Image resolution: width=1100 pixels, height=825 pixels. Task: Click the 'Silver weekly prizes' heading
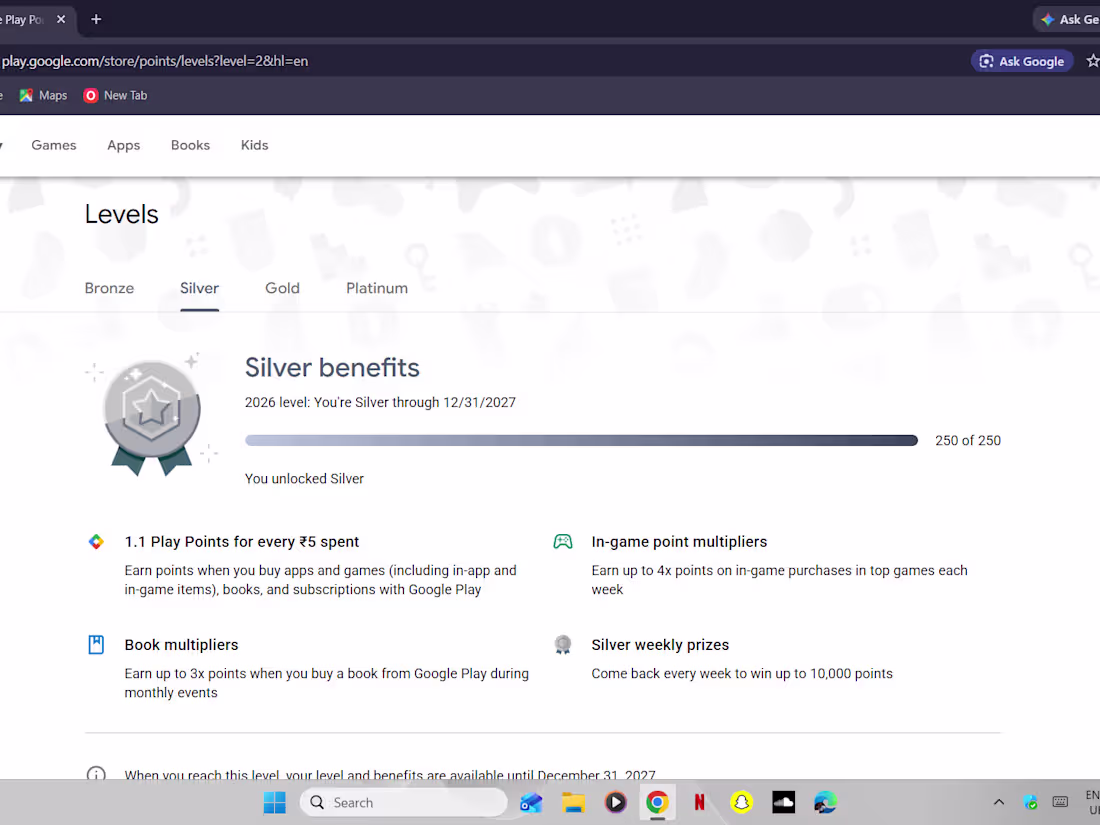(x=660, y=645)
